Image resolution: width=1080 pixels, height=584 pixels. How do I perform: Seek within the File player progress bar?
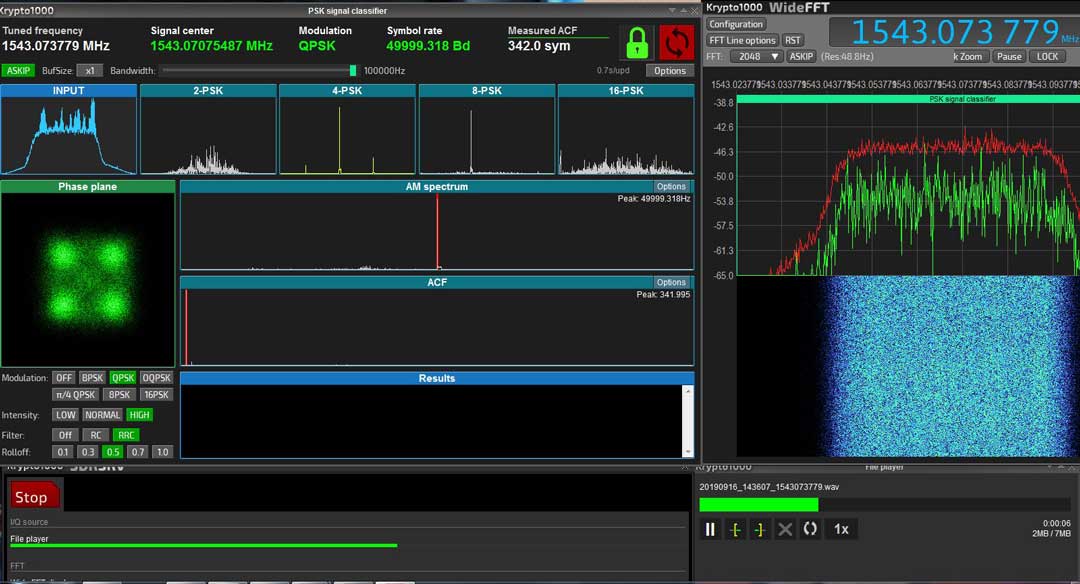tap(885, 505)
